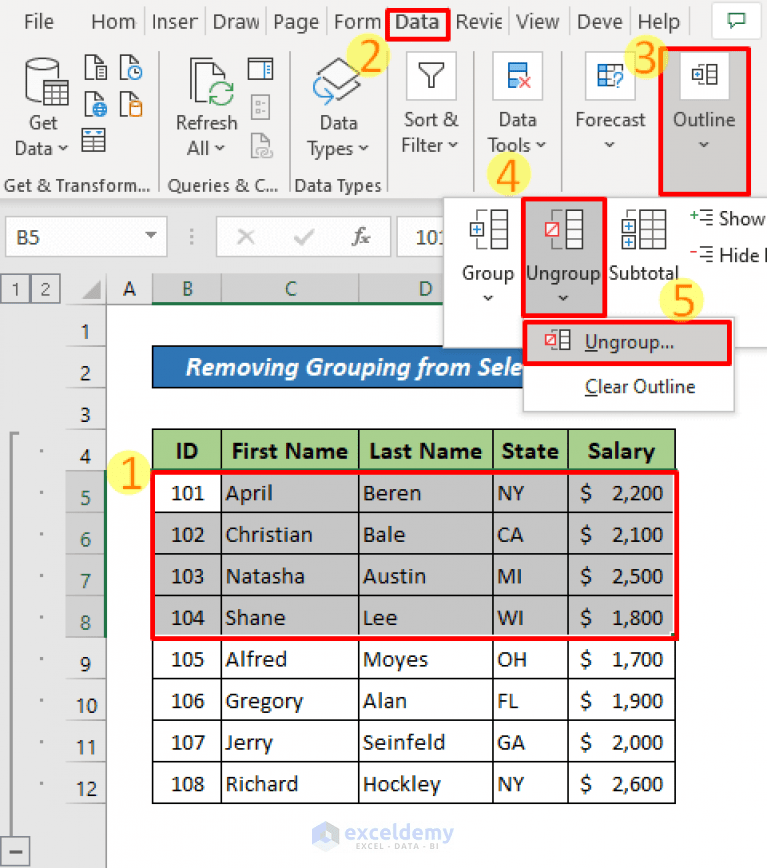The height and width of the screenshot is (868, 767).
Task: Click the Cancel X in formula bar
Action: 246,237
